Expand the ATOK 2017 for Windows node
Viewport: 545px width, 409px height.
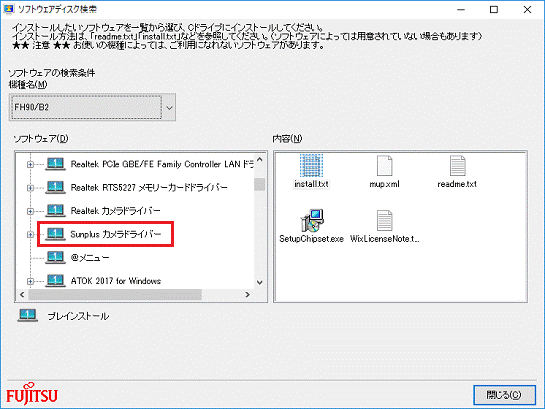tap(30, 281)
